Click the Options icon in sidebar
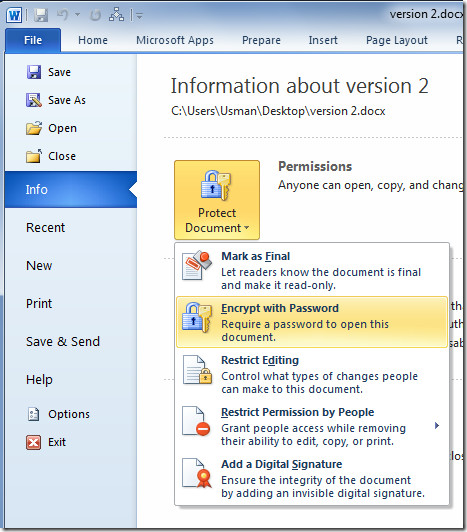Viewport: 467px width, 532px height. tap(33, 414)
